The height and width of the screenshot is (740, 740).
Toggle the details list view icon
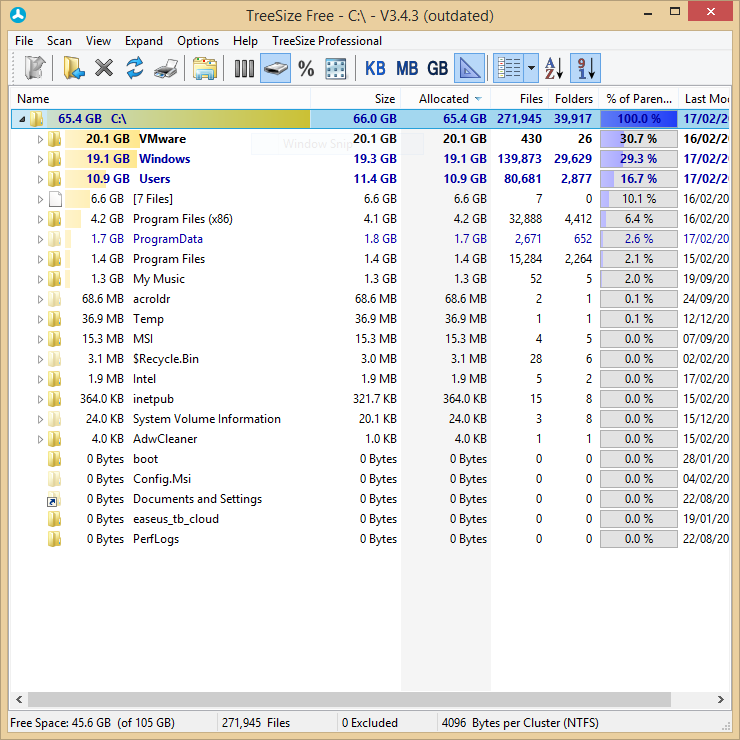point(509,68)
